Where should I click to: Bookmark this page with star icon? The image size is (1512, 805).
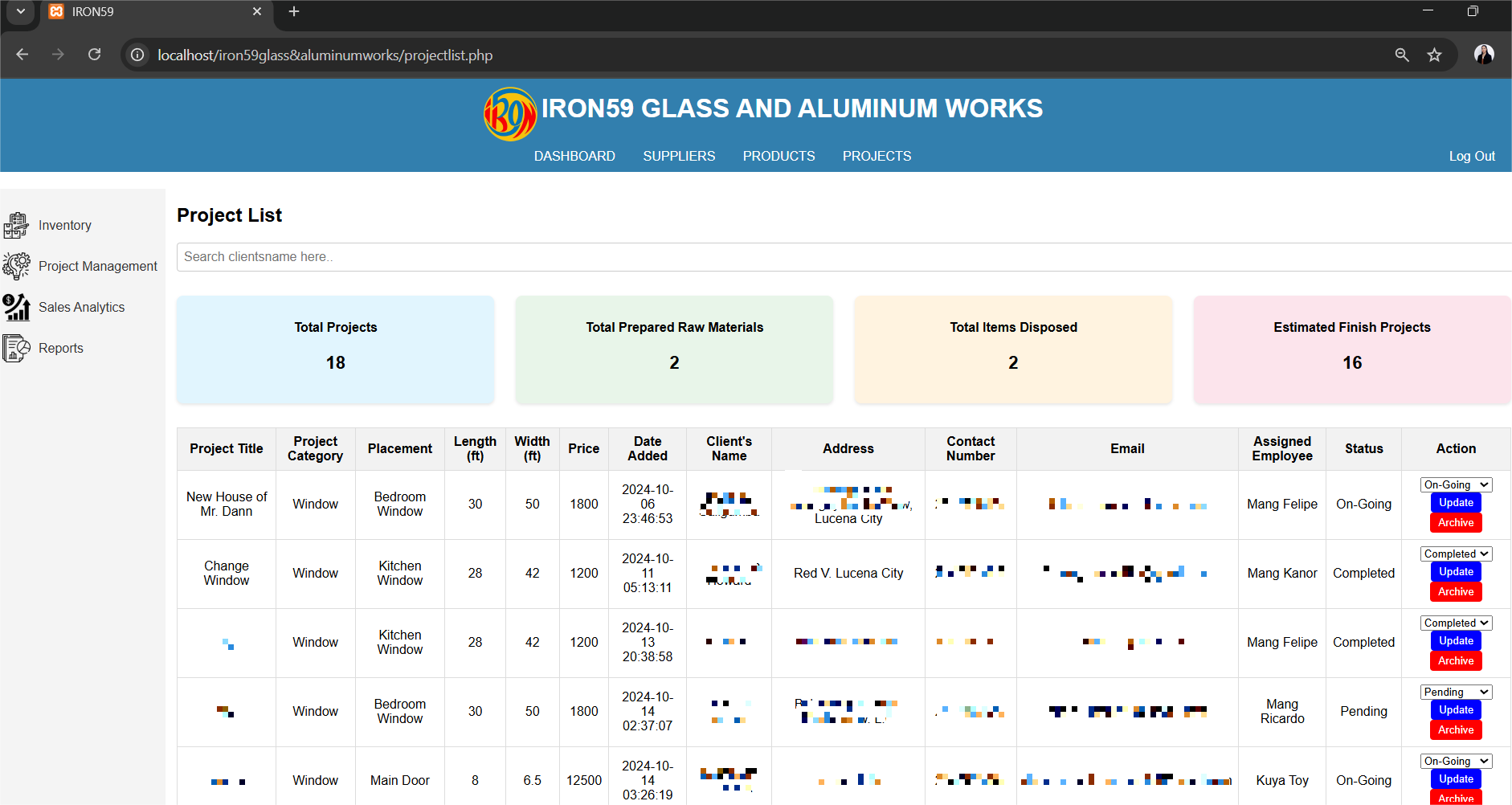pyautogui.click(x=1434, y=55)
